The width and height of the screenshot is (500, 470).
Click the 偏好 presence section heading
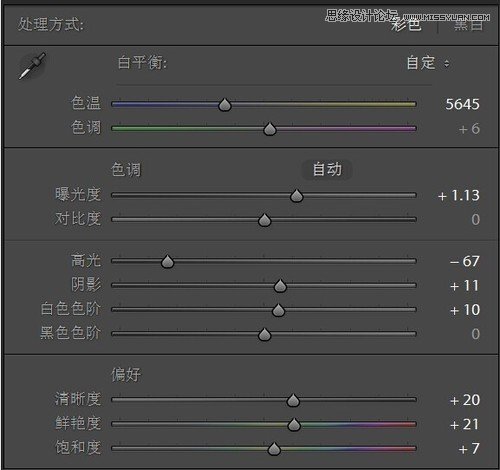point(126,375)
